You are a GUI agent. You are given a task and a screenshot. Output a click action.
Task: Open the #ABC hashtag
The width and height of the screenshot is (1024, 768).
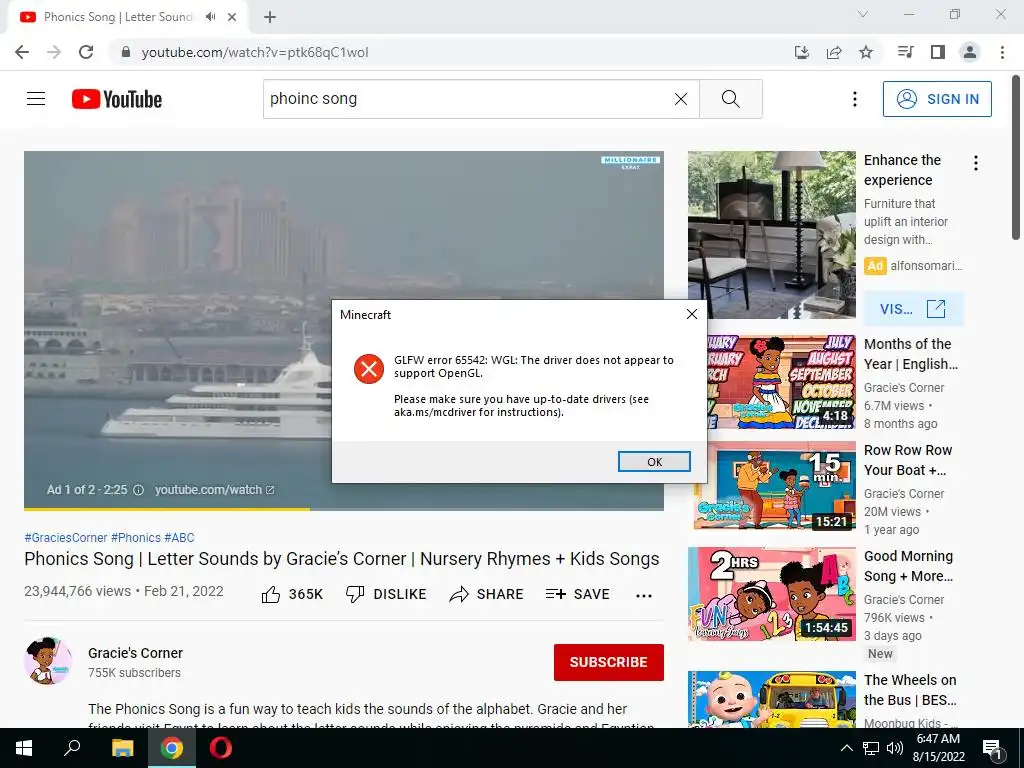(x=179, y=537)
